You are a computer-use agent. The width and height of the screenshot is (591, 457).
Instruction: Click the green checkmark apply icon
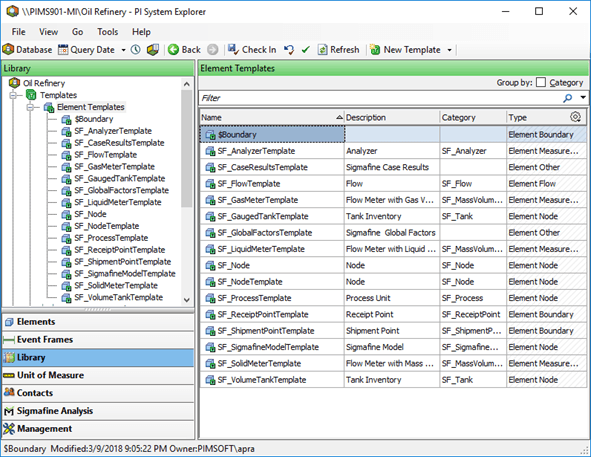coord(306,50)
